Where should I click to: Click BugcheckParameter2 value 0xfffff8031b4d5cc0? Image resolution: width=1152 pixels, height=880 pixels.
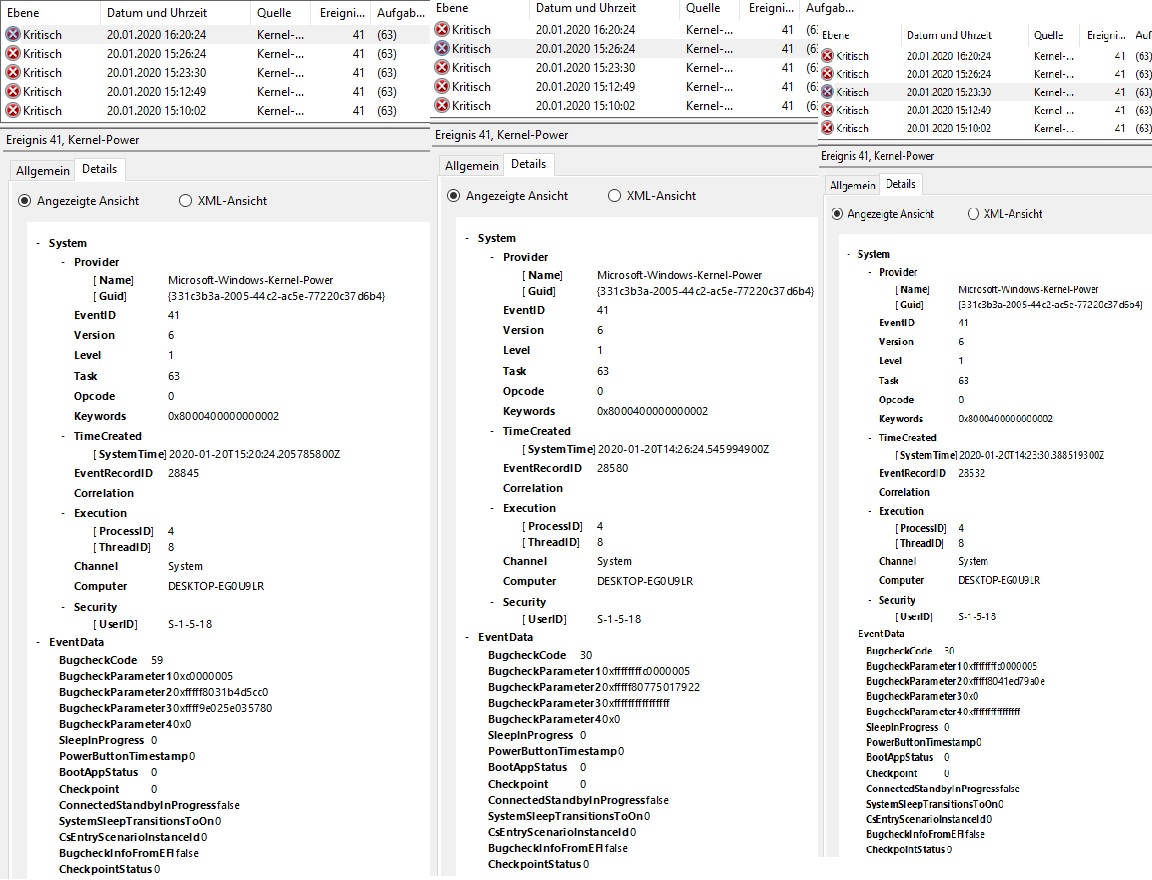219,692
